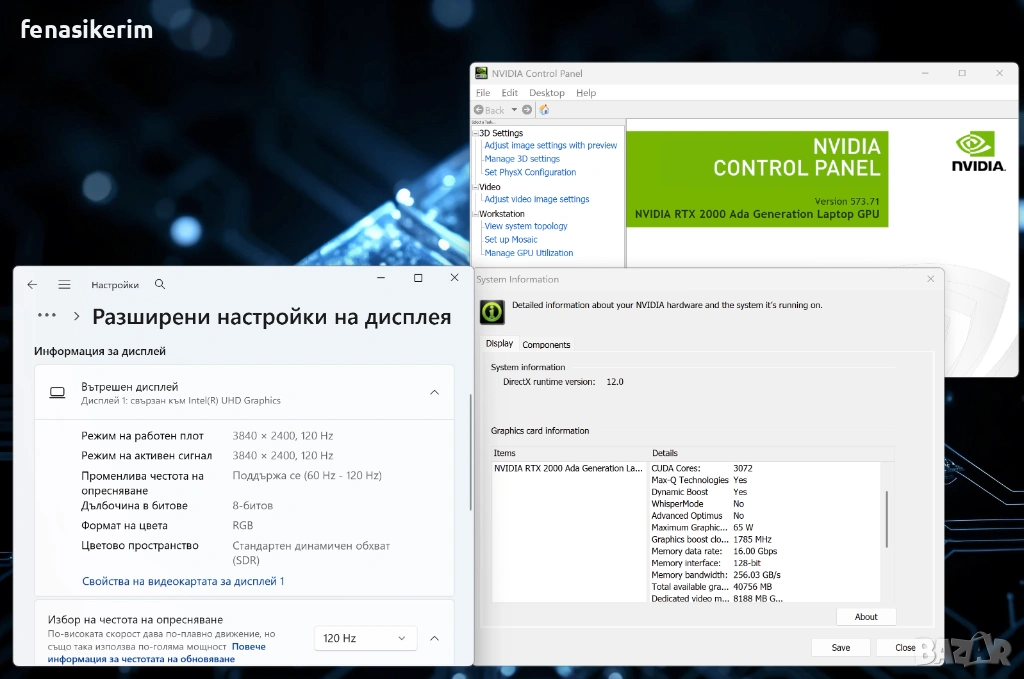Click the graphics details list scrollbar
This screenshot has height=679, width=1024.
coord(886,520)
